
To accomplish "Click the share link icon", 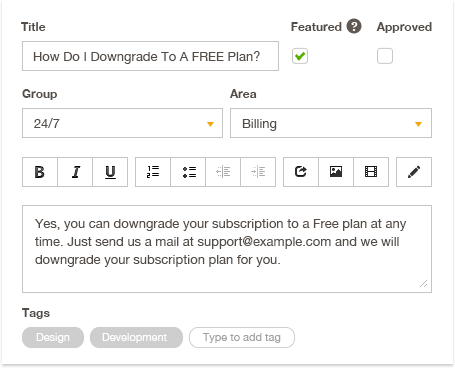I will pos(301,172).
